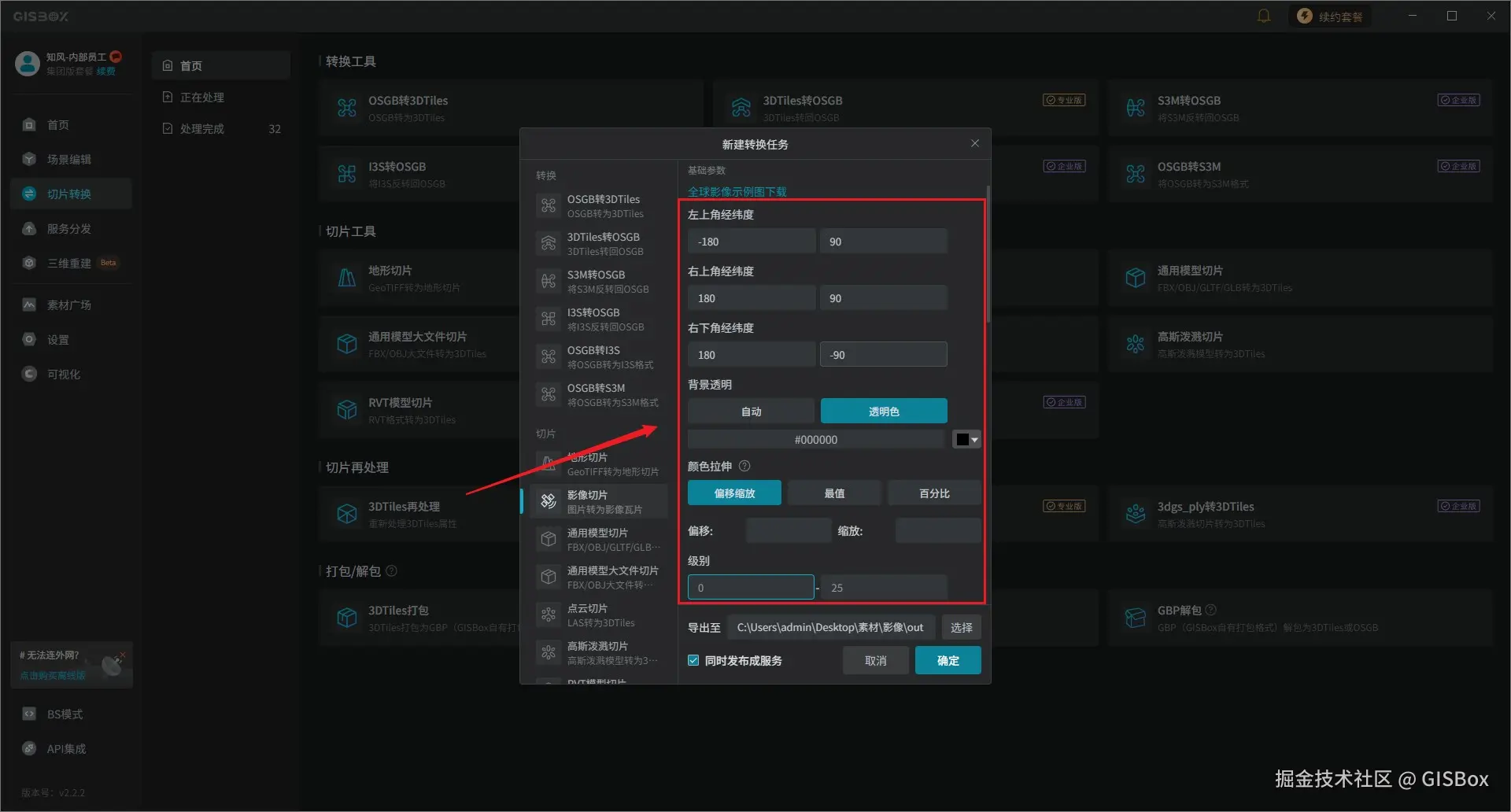Screen dimensions: 1511x812
Task: Open 三维重建 reconstruction icon
Action: click(x=29, y=263)
